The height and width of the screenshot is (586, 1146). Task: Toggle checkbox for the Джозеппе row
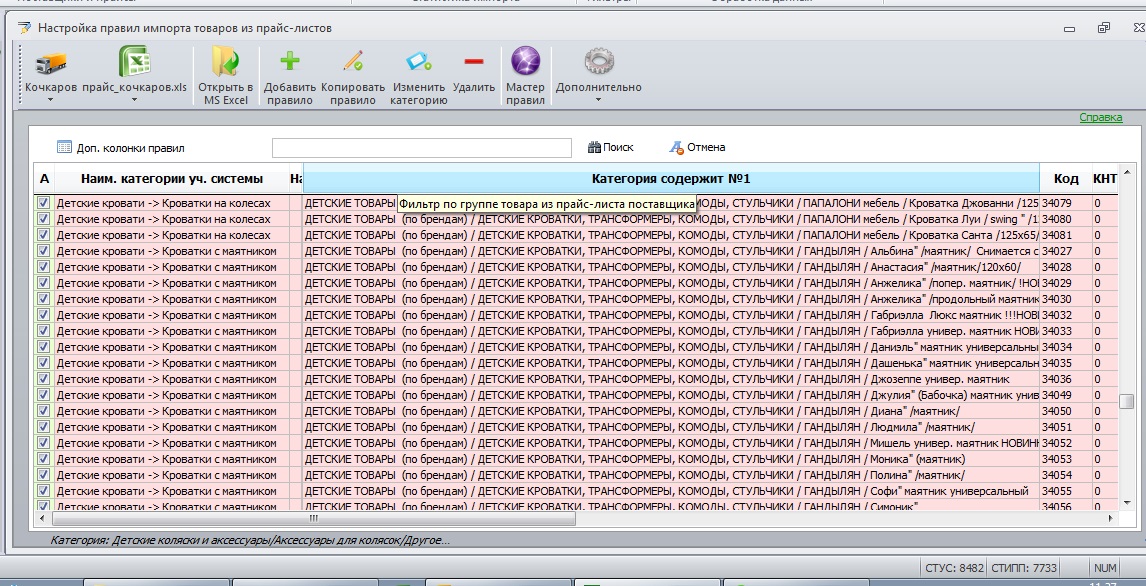pos(43,378)
